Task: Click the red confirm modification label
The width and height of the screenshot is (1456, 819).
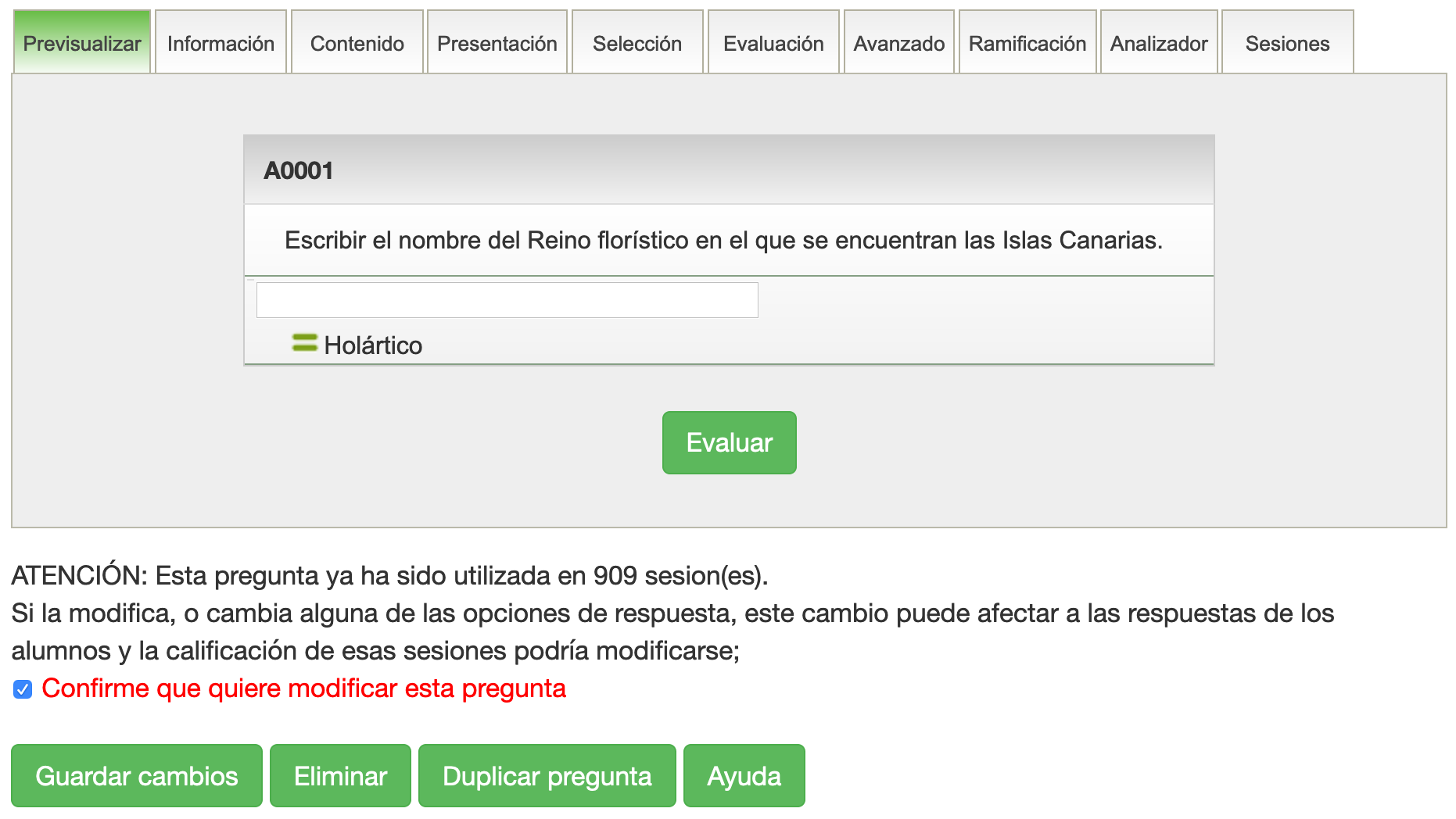Action: point(303,688)
